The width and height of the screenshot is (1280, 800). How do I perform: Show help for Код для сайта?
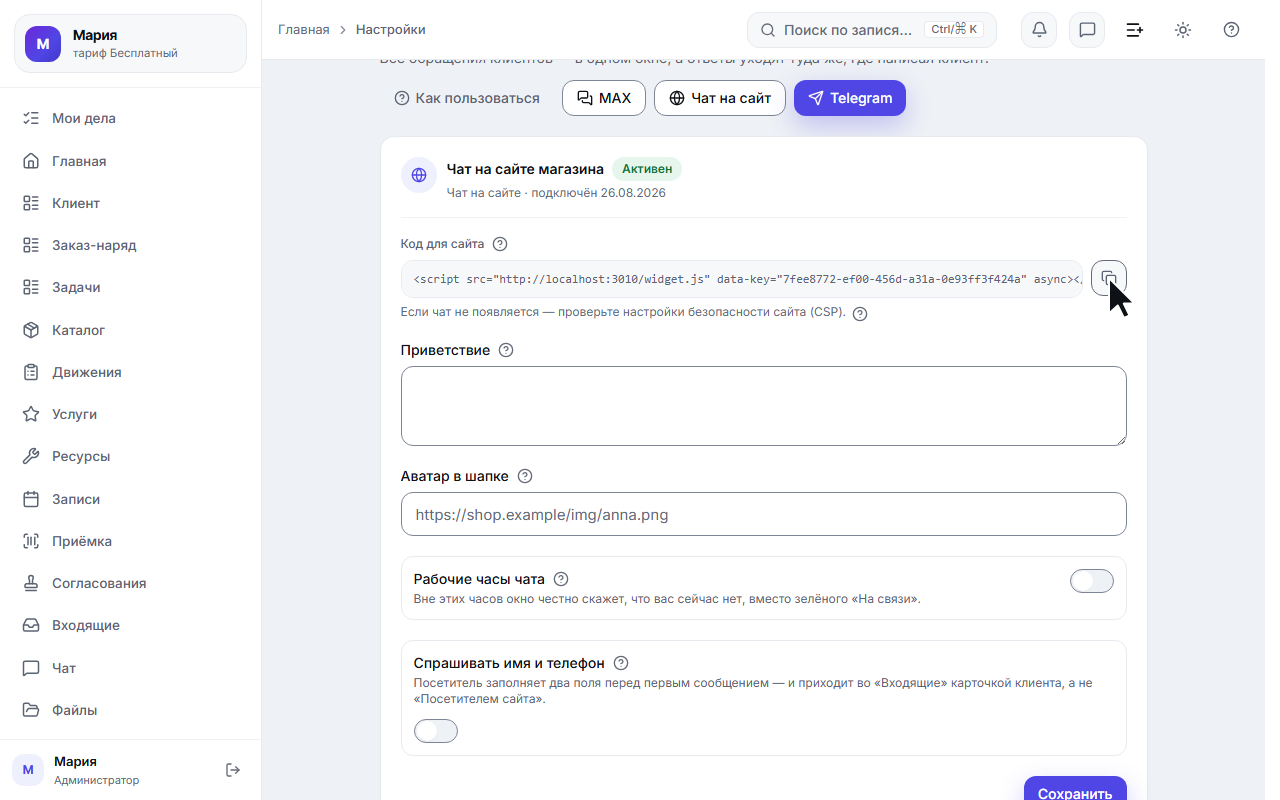point(501,244)
